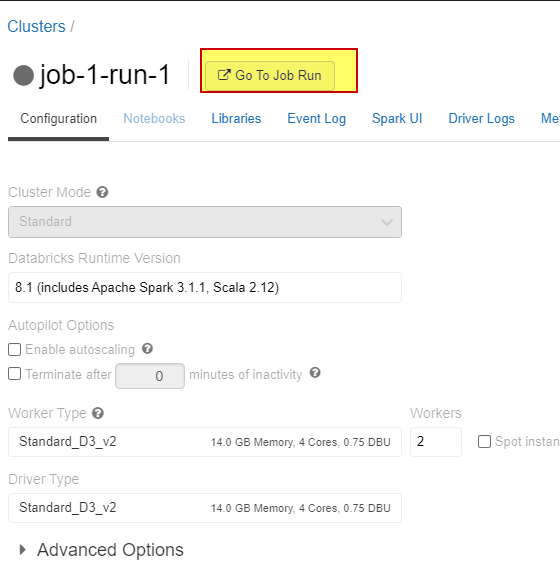Image resolution: width=560 pixels, height=565 pixels.
Task: Click the help icon next to Cluster Mode
Action: point(102,192)
